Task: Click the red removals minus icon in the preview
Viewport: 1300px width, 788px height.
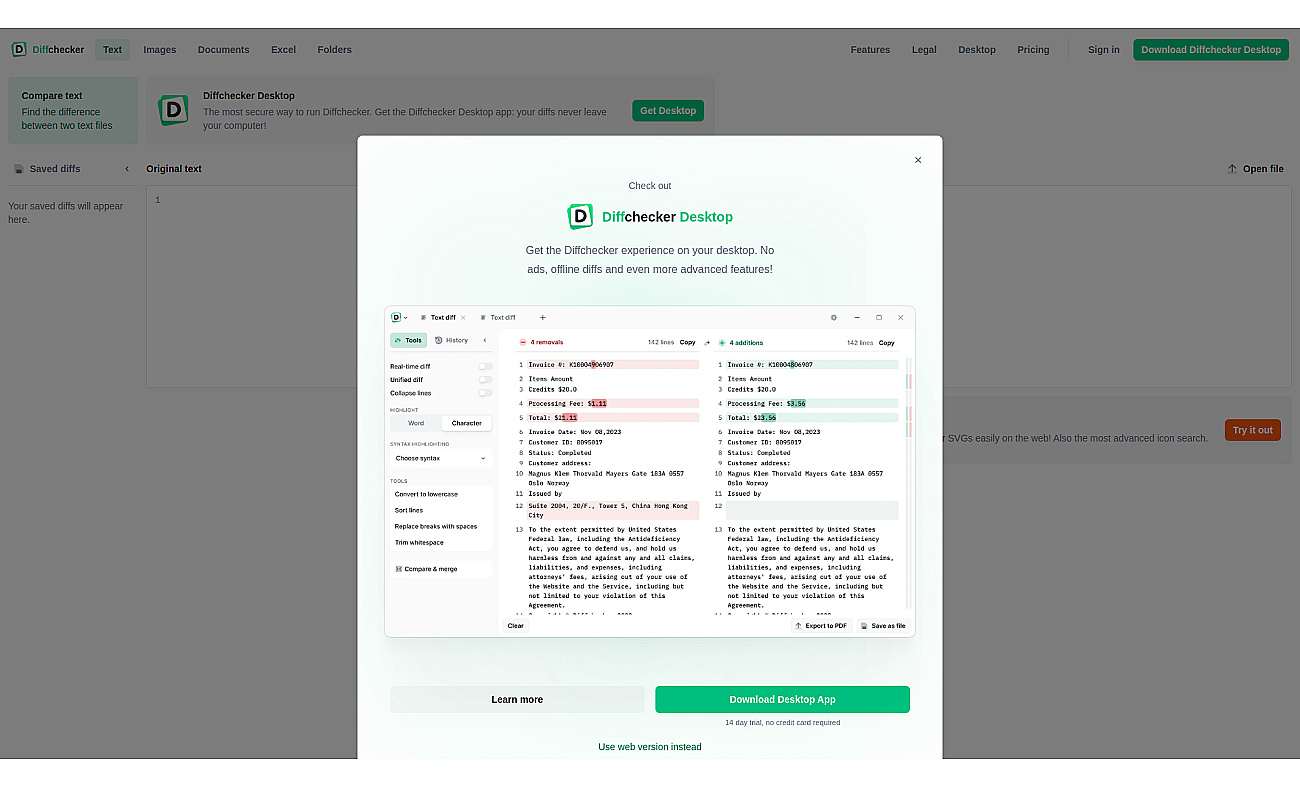Action: [523, 342]
